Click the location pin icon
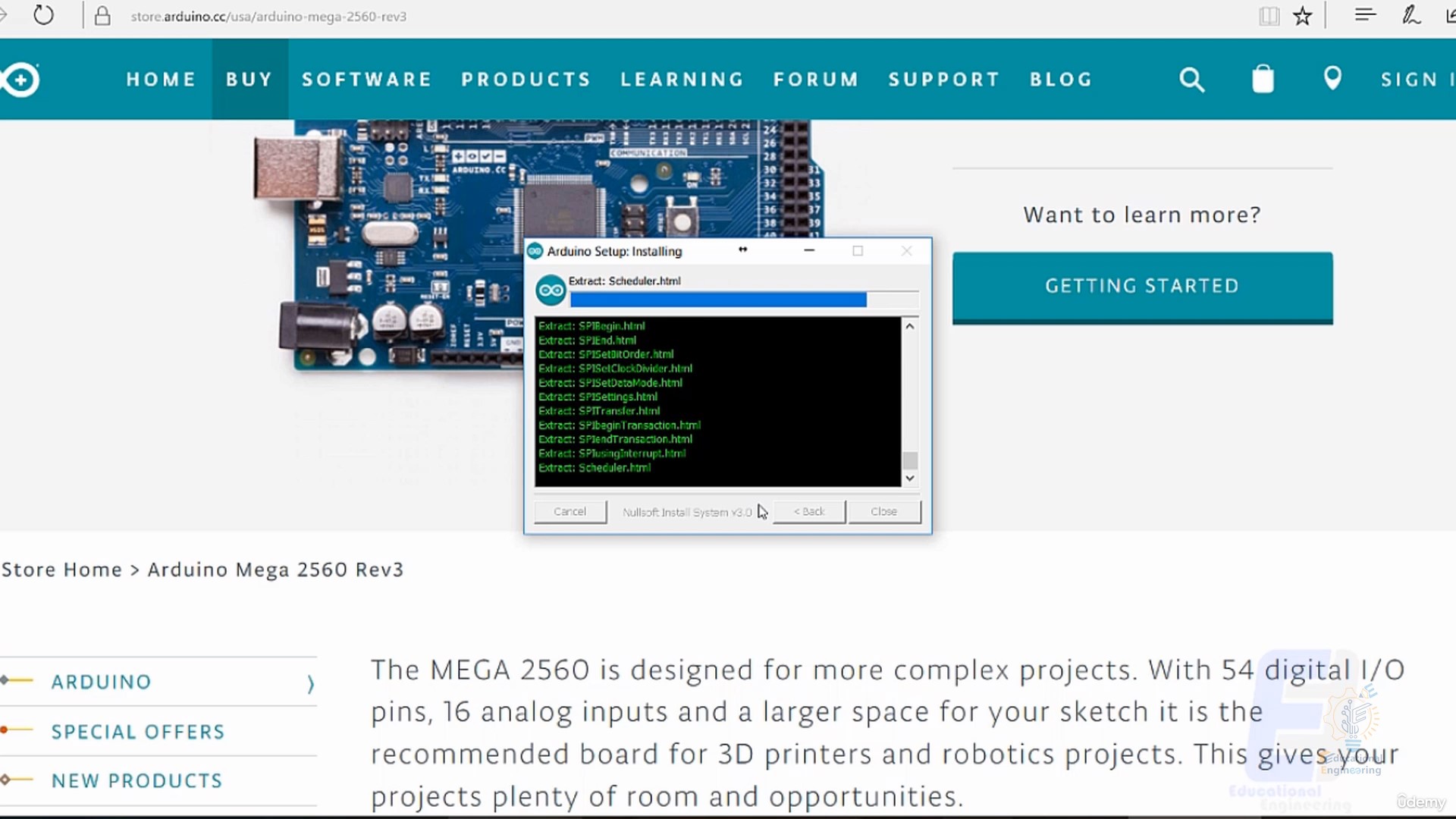 pos(1332,78)
